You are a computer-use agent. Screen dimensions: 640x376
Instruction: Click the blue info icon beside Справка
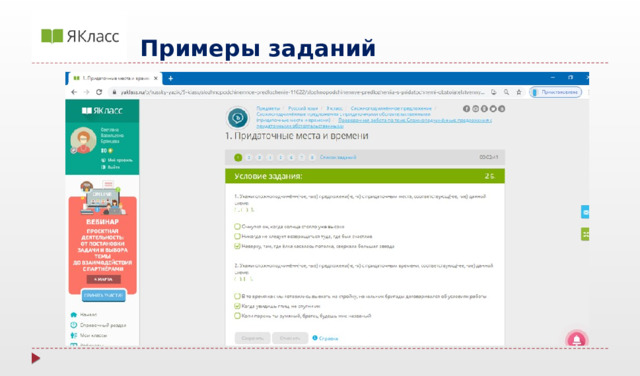[315, 338]
